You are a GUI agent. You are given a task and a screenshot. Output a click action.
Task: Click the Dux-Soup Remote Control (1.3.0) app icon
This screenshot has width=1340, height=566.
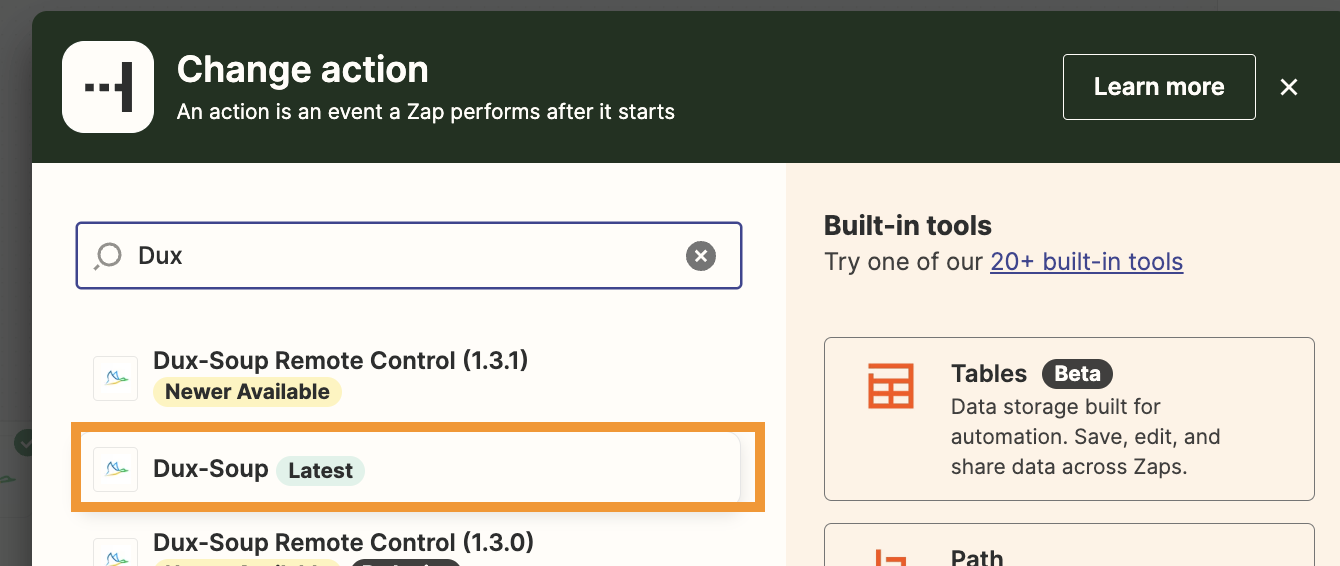click(115, 553)
